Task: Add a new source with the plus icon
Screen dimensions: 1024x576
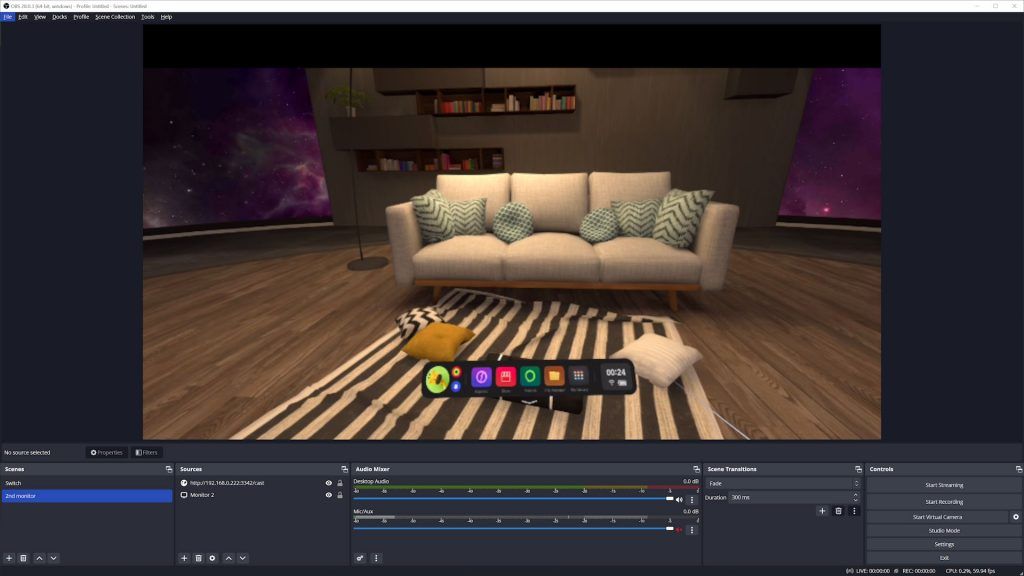Action: 184,558
